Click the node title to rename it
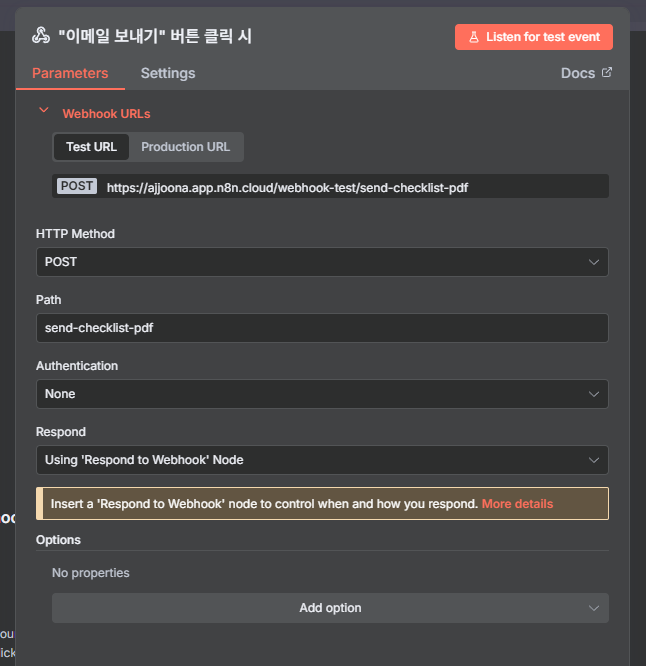Image resolution: width=646 pixels, height=666 pixels. pyautogui.click(x=155, y=37)
